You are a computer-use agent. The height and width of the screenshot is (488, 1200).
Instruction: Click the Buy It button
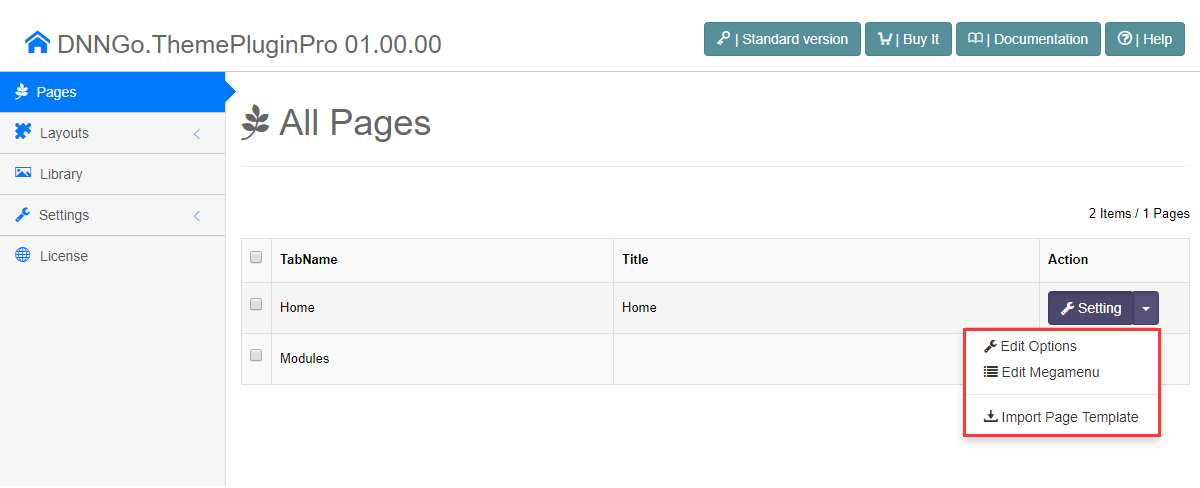click(x=908, y=39)
